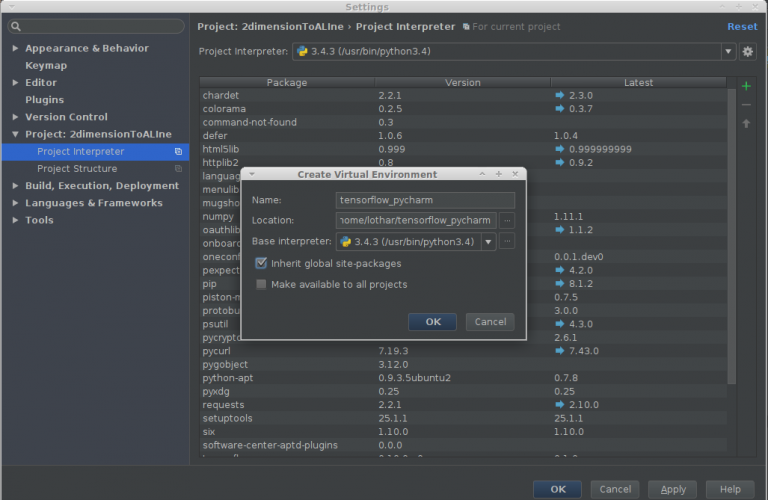Click the green plus install package icon
This screenshot has width=768, height=500.
746,86
